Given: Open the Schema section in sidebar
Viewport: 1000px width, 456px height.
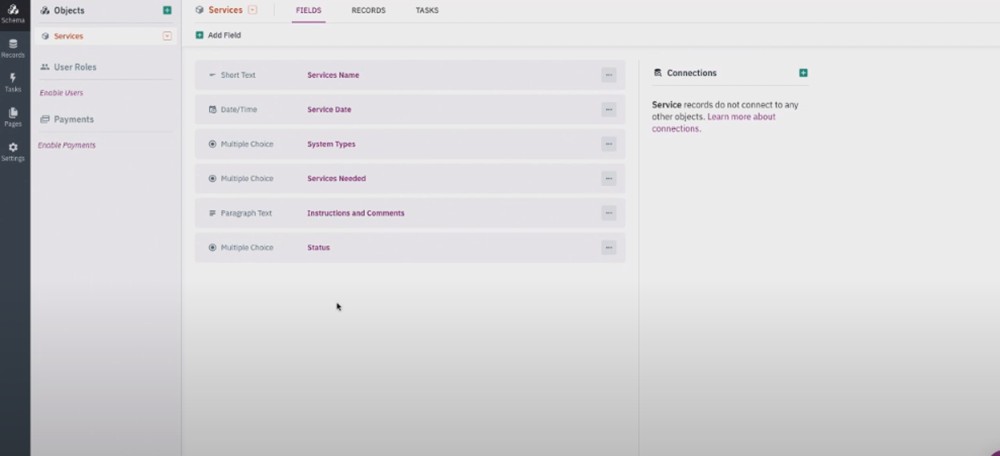Looking at the screenshot, I should click(13, 13).
